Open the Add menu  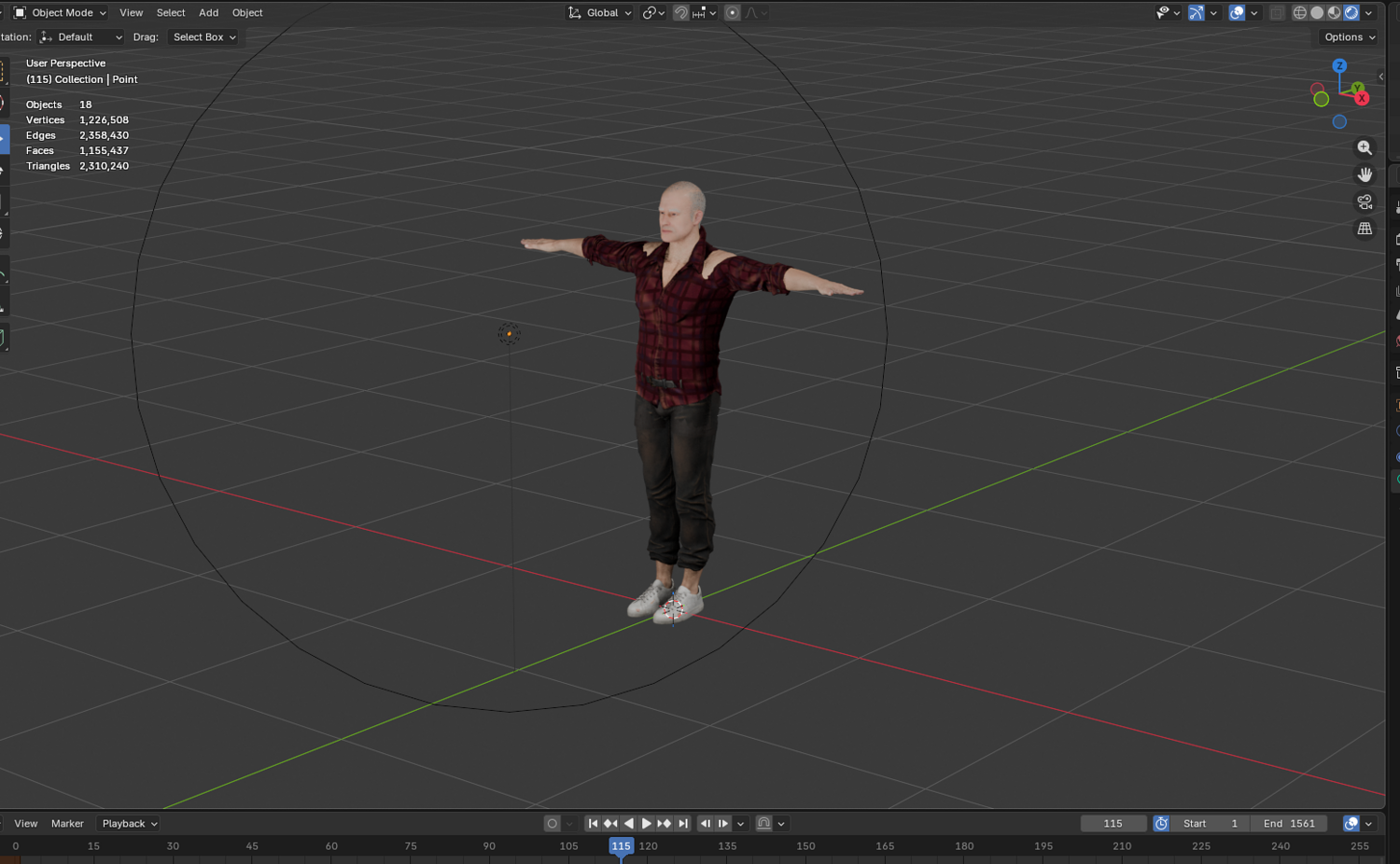[x=209, y=13]
